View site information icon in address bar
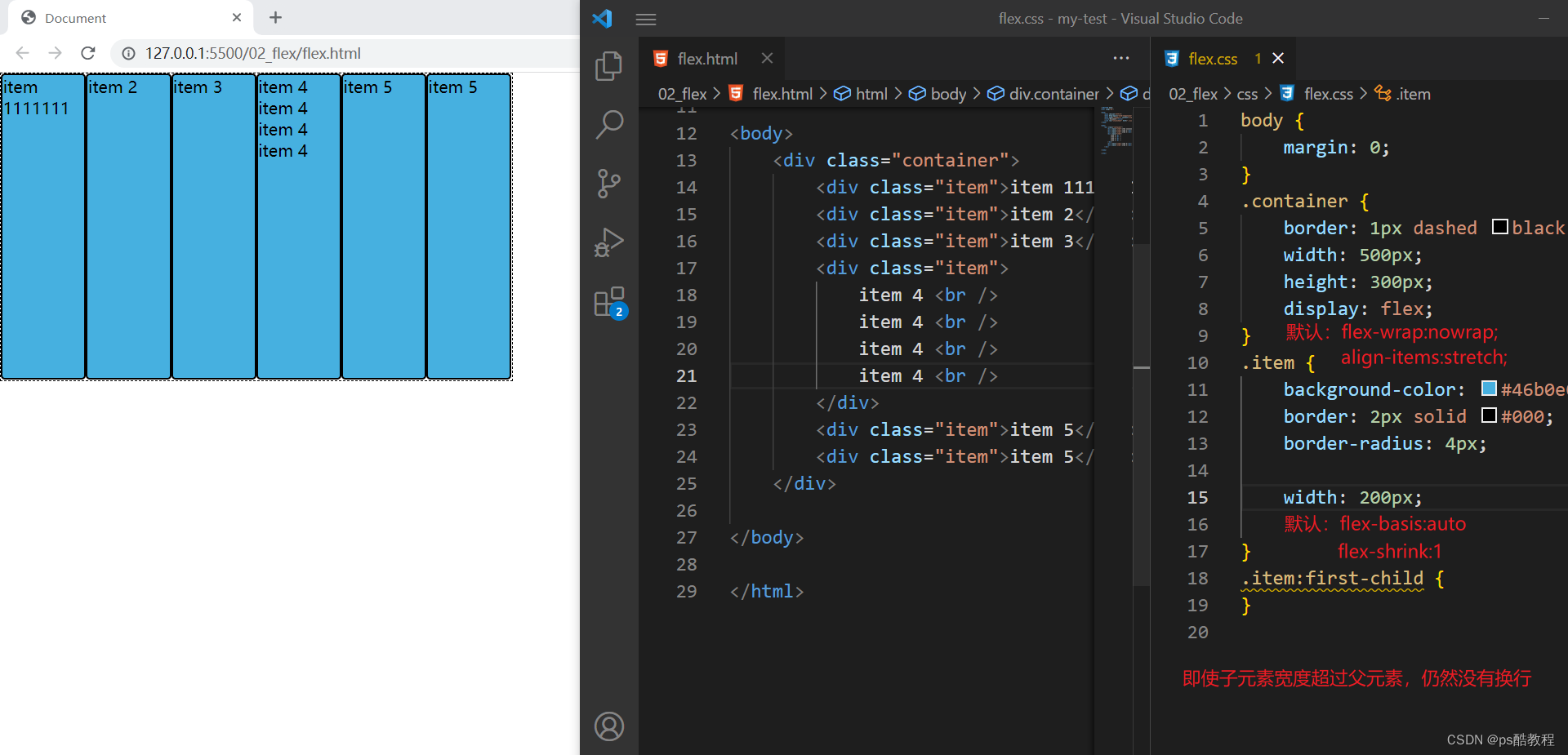1568x755 pixels. [128, 53]
